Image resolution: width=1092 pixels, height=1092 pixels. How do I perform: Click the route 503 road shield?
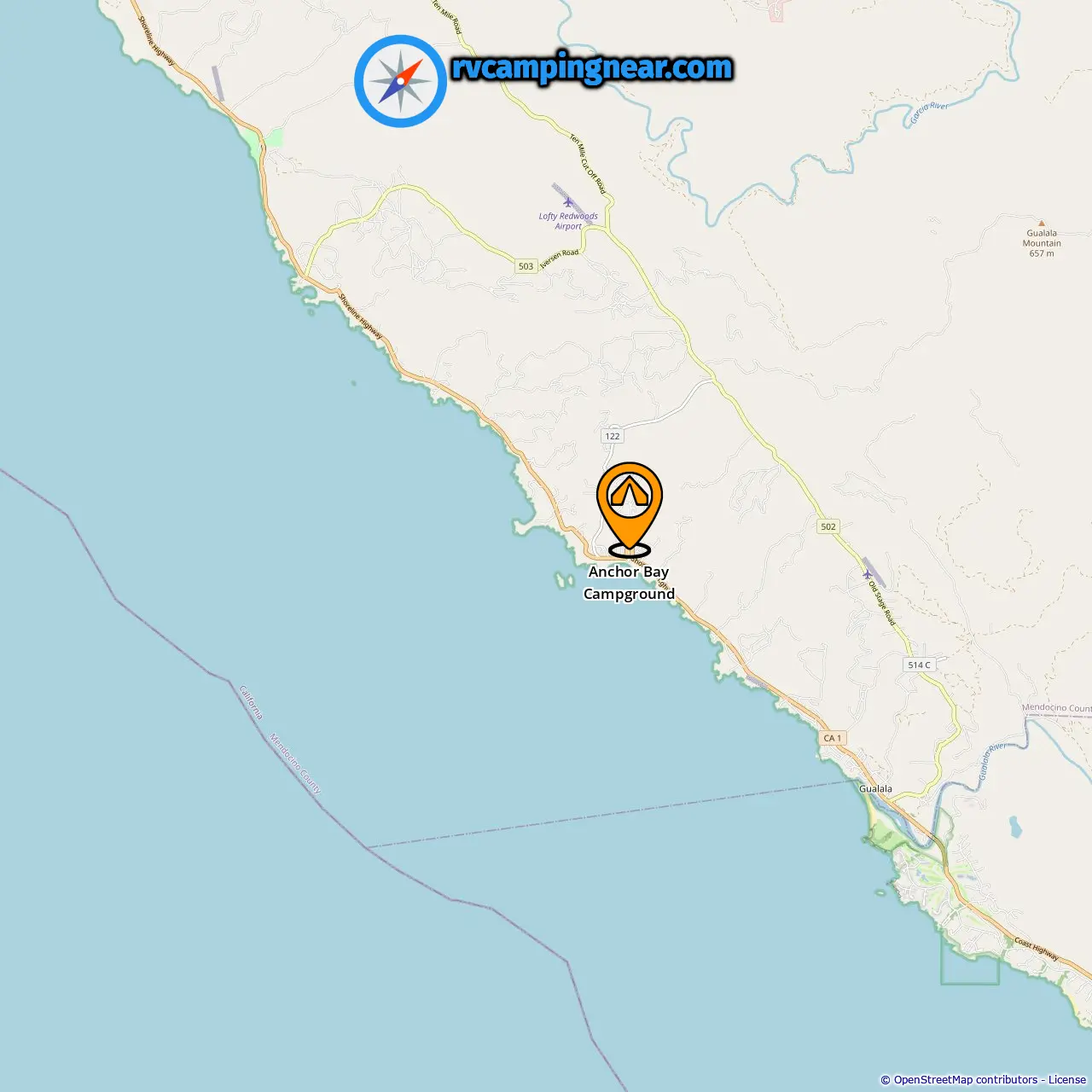click(x=526, y=266)
